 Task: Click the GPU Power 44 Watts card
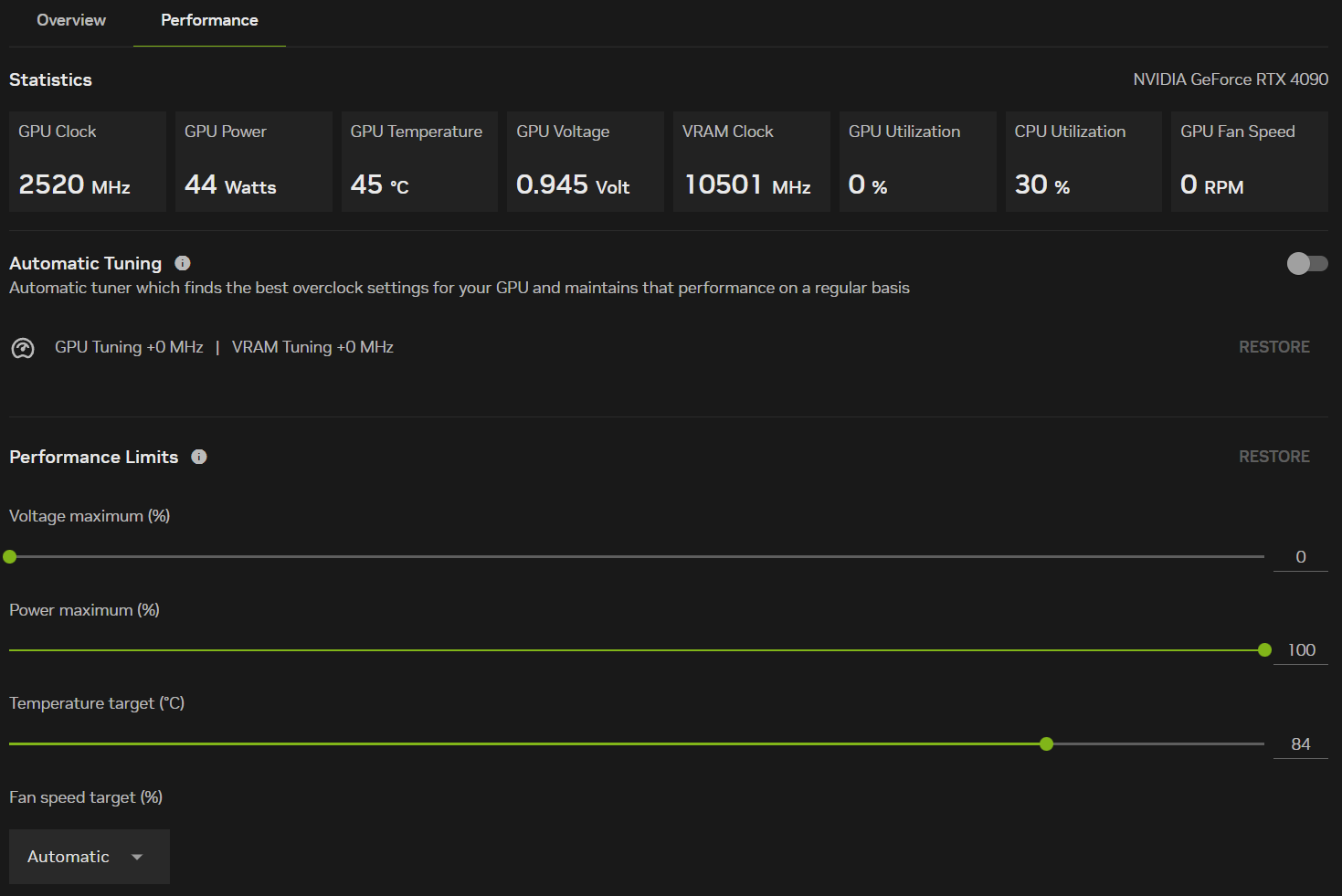(x=253, y=162)
